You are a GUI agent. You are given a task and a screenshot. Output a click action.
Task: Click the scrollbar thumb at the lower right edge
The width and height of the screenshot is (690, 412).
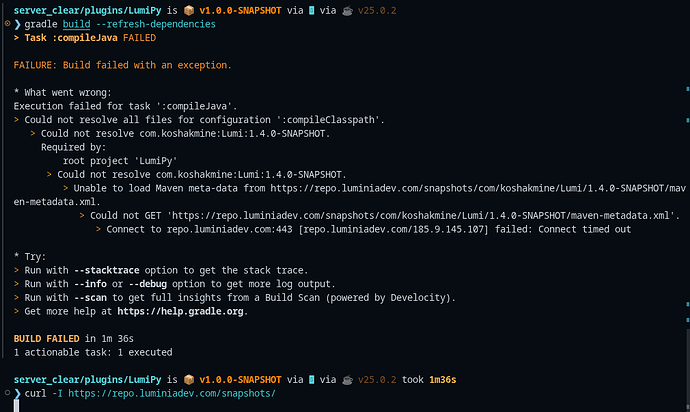tap(687, 370)
